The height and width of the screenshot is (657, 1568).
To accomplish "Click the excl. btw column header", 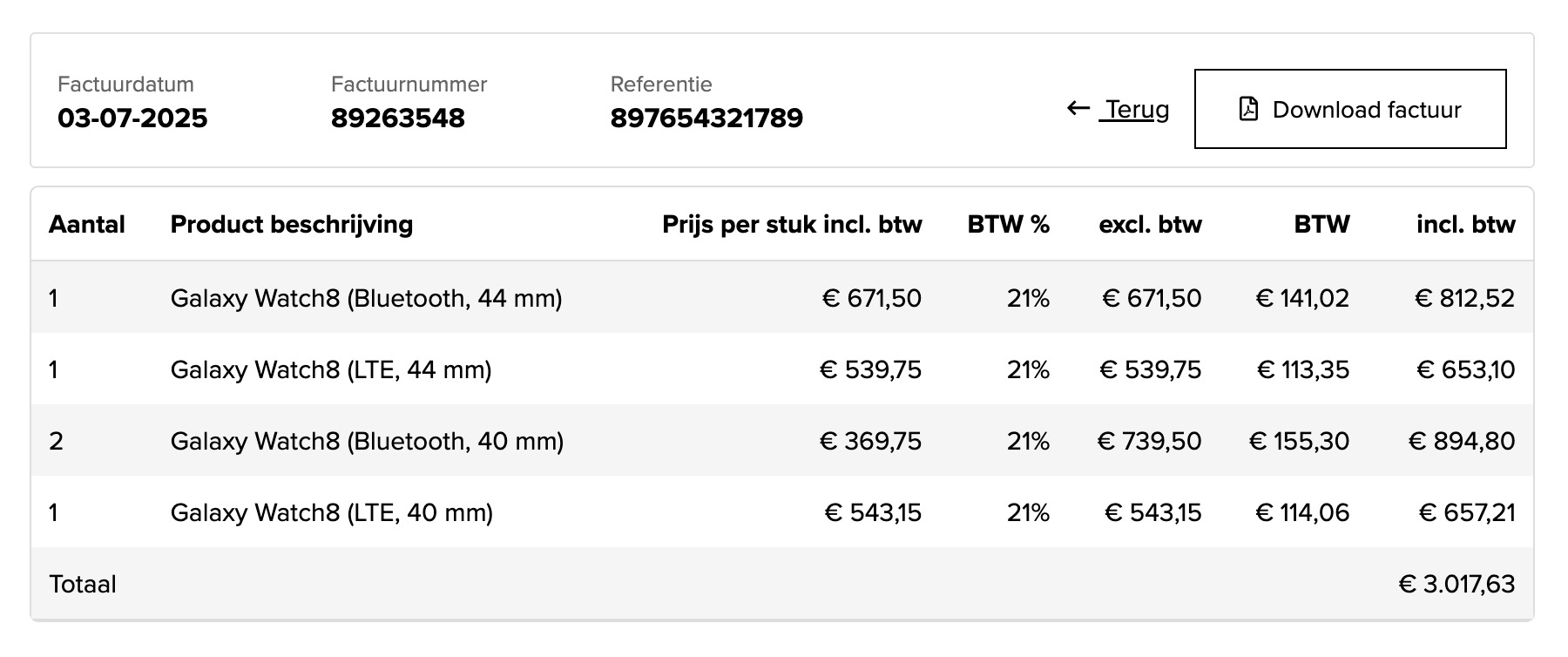I will coord(1150,224).
